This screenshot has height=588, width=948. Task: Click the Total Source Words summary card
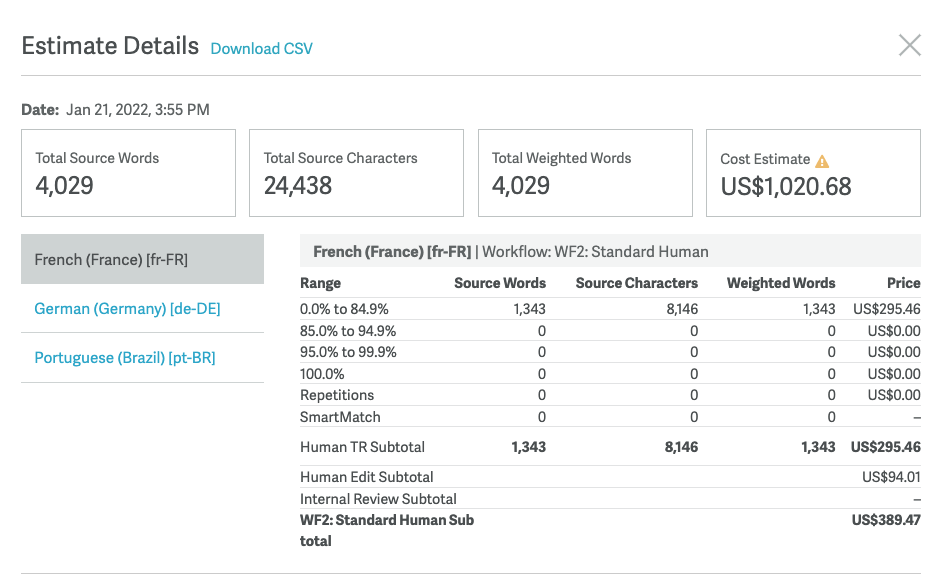coord(128,172)
